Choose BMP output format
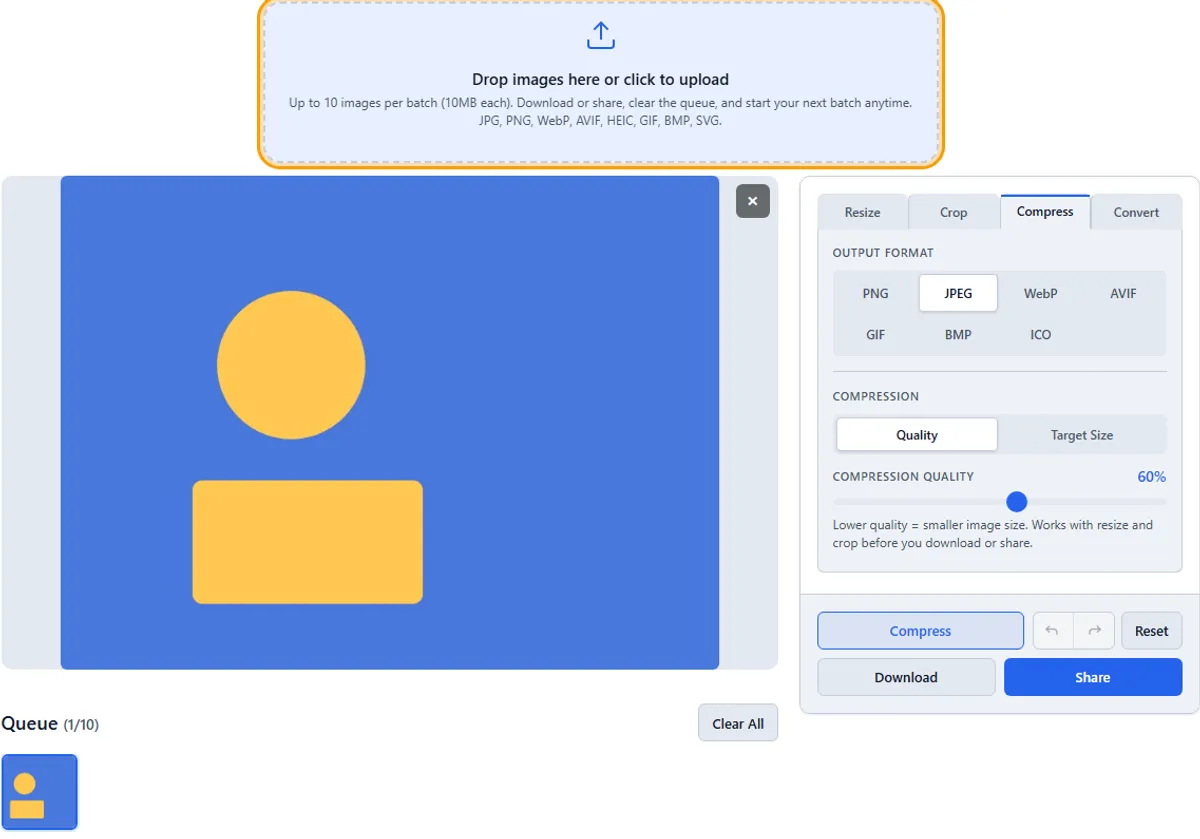The image size is (1200, 839). click(958, 335)
